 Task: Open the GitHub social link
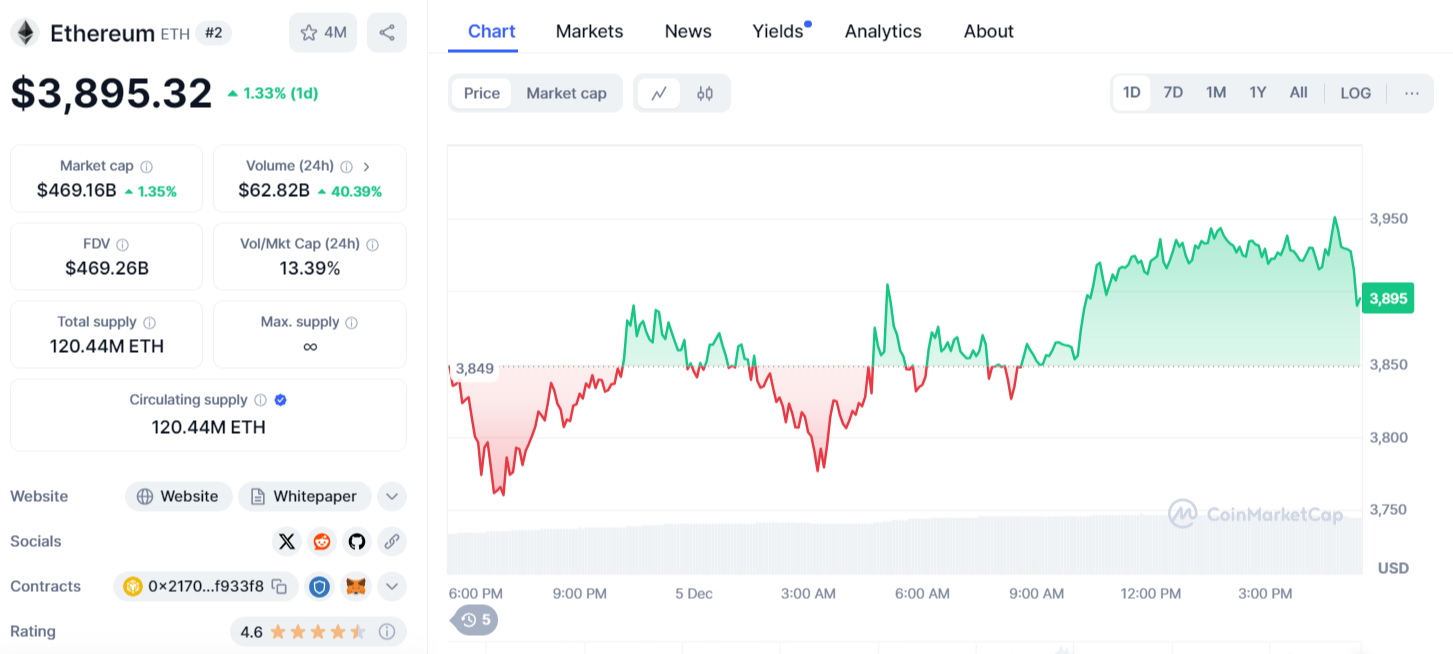coord(357,542)
